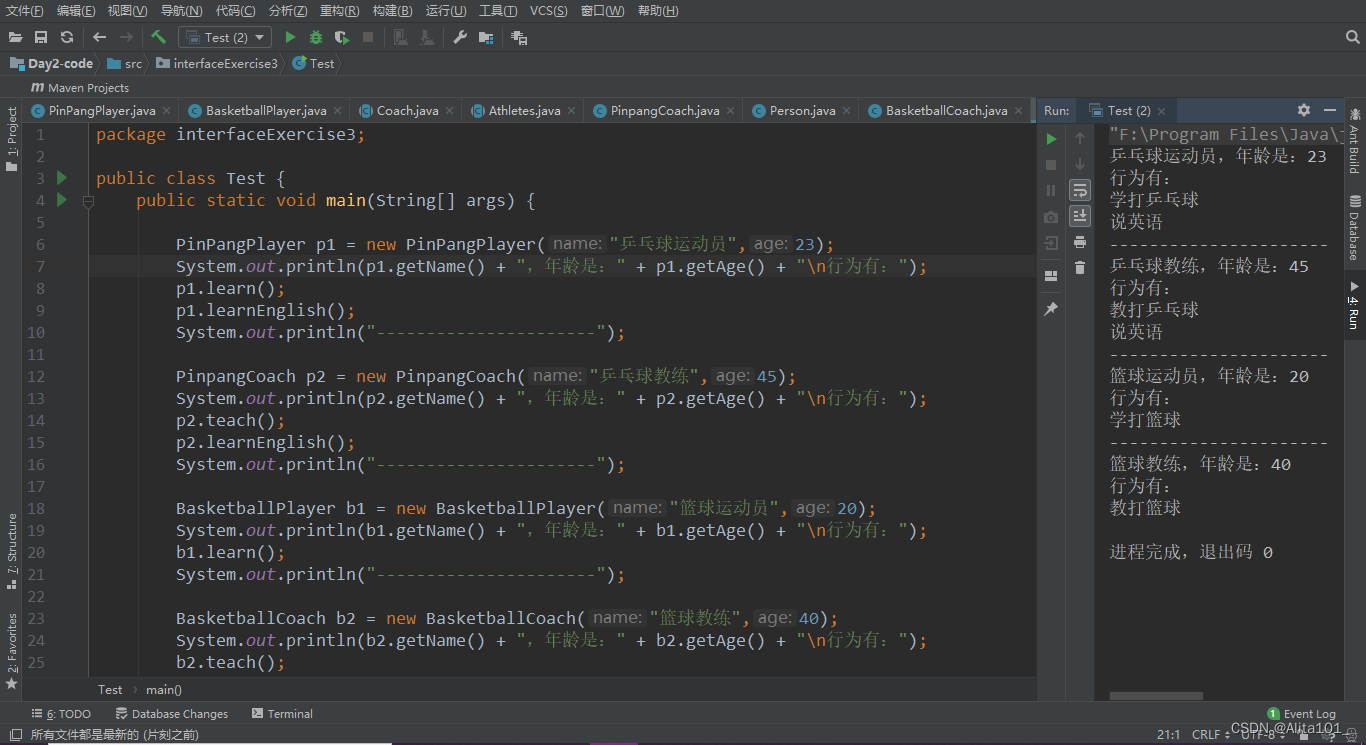Hide the Run panel with the minus icon
Viewport: 1366px width, 745px height.
(1330, 110)
